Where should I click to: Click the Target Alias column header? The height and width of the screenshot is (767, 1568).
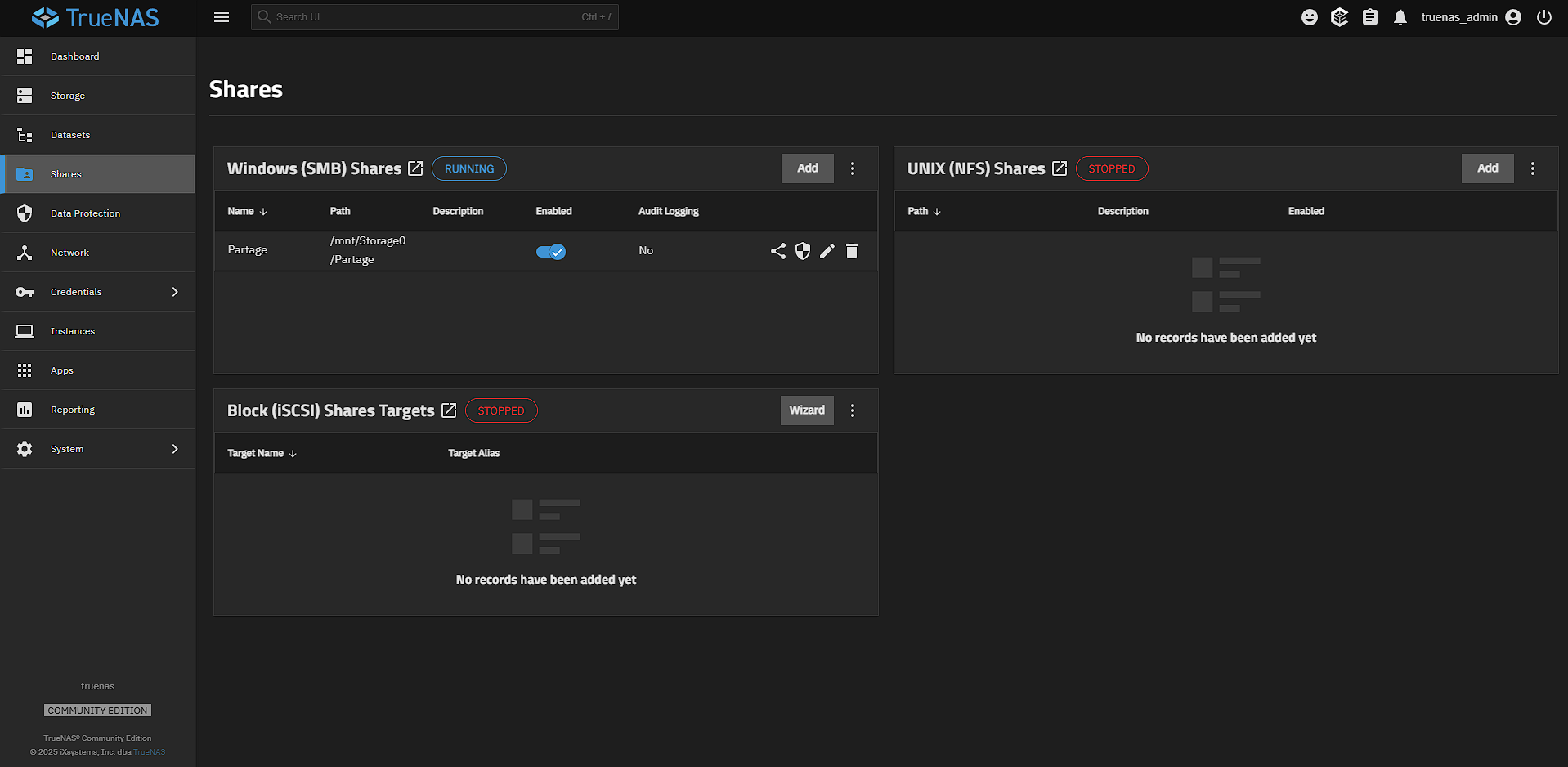474,453
